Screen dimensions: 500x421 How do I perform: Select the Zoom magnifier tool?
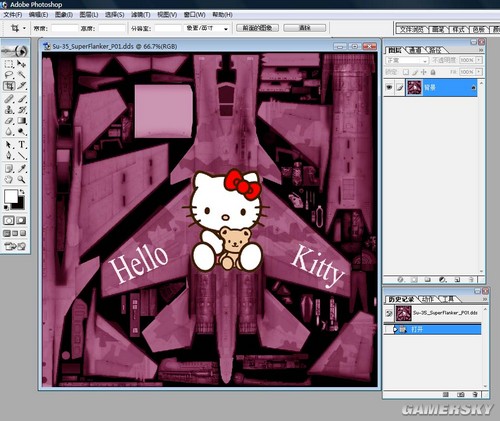pyautogui.click(x=22, y=180)
